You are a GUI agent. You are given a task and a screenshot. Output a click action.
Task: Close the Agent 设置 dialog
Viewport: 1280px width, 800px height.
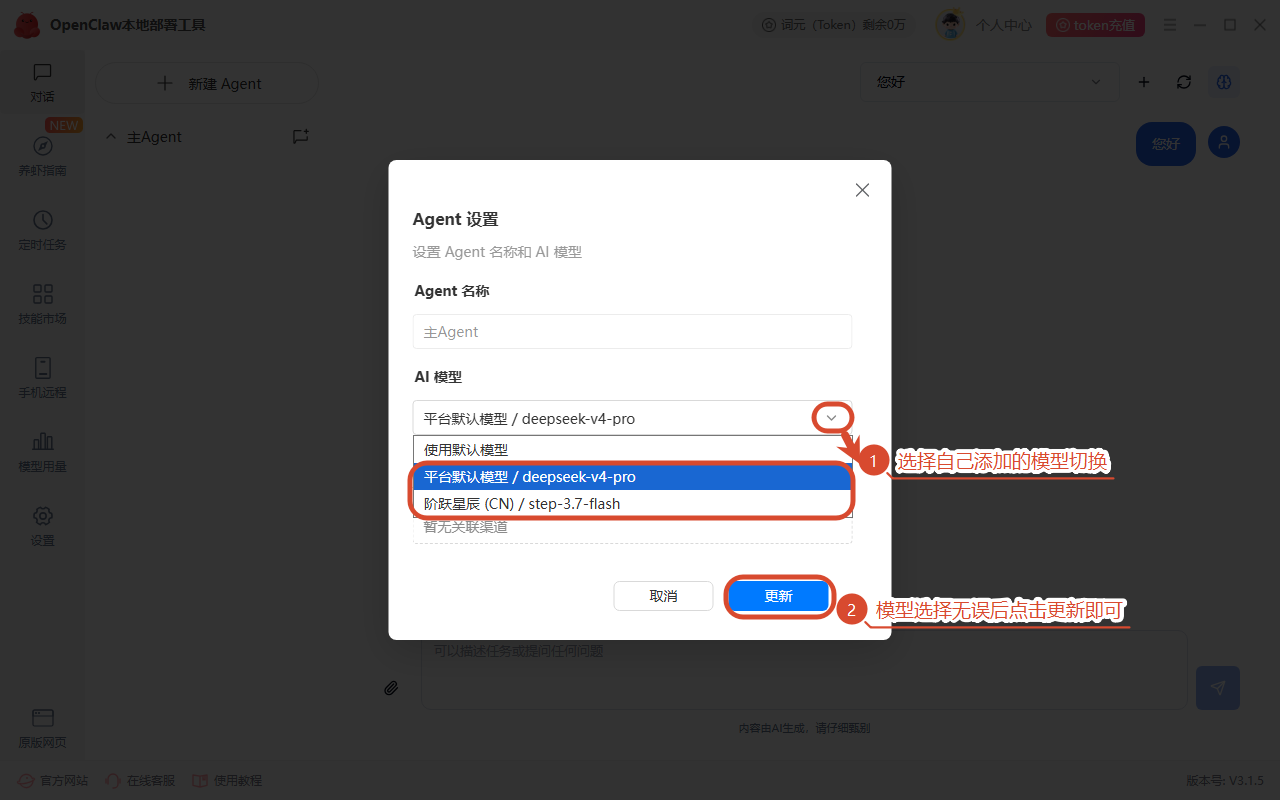point(862,190)
